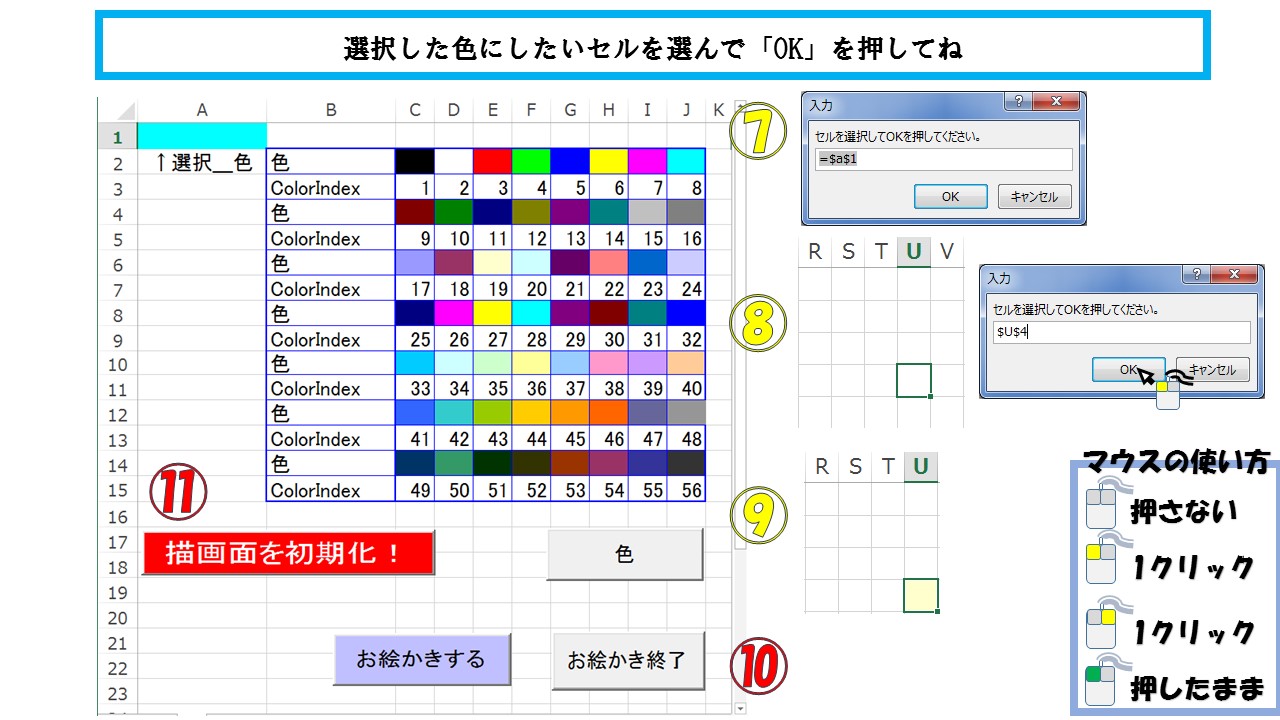Screen dimensions: 1280x720
Task: Click row header 23 of the worksheet
Action: (x=118, y=693)
